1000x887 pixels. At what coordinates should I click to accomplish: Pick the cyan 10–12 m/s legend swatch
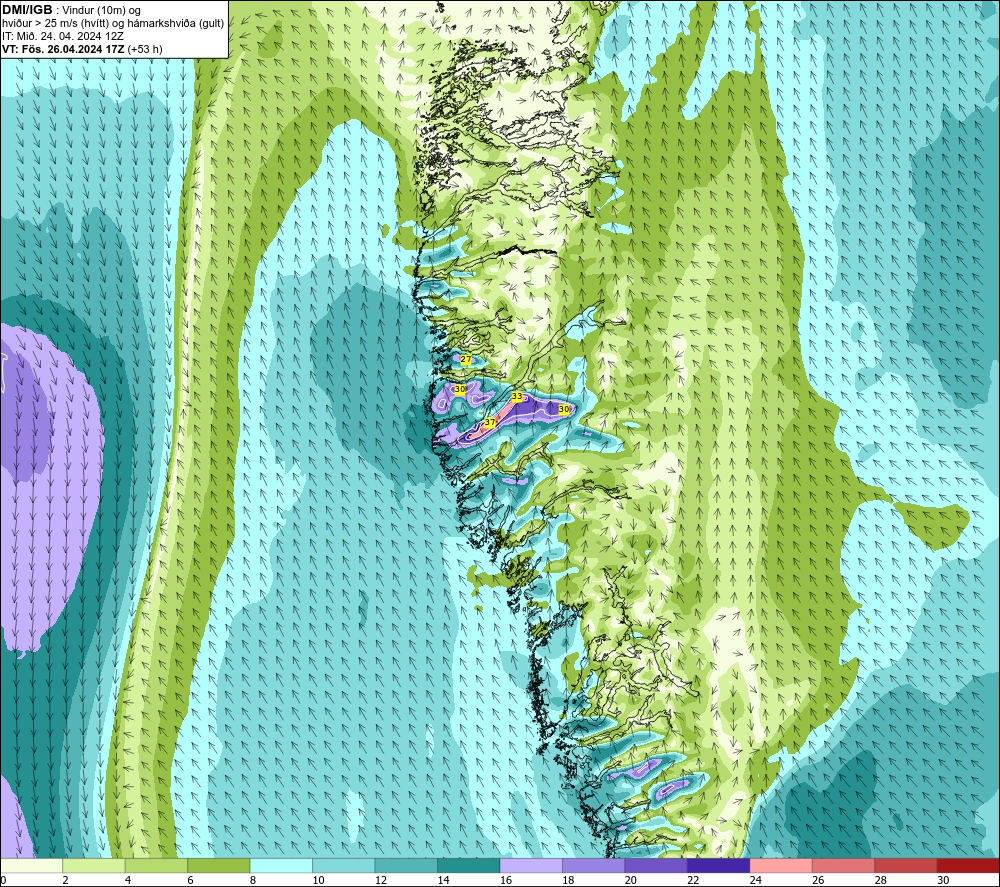pos(344,866)
